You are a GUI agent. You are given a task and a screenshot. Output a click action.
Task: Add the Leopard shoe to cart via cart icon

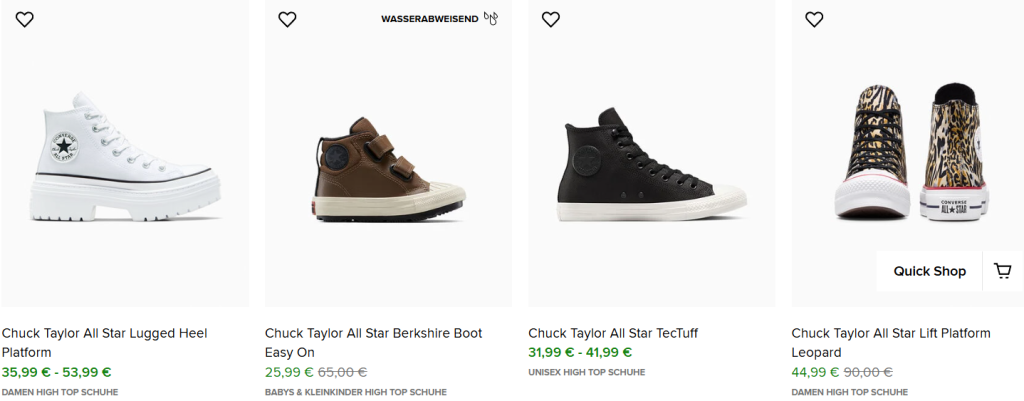pos(1003,271)
